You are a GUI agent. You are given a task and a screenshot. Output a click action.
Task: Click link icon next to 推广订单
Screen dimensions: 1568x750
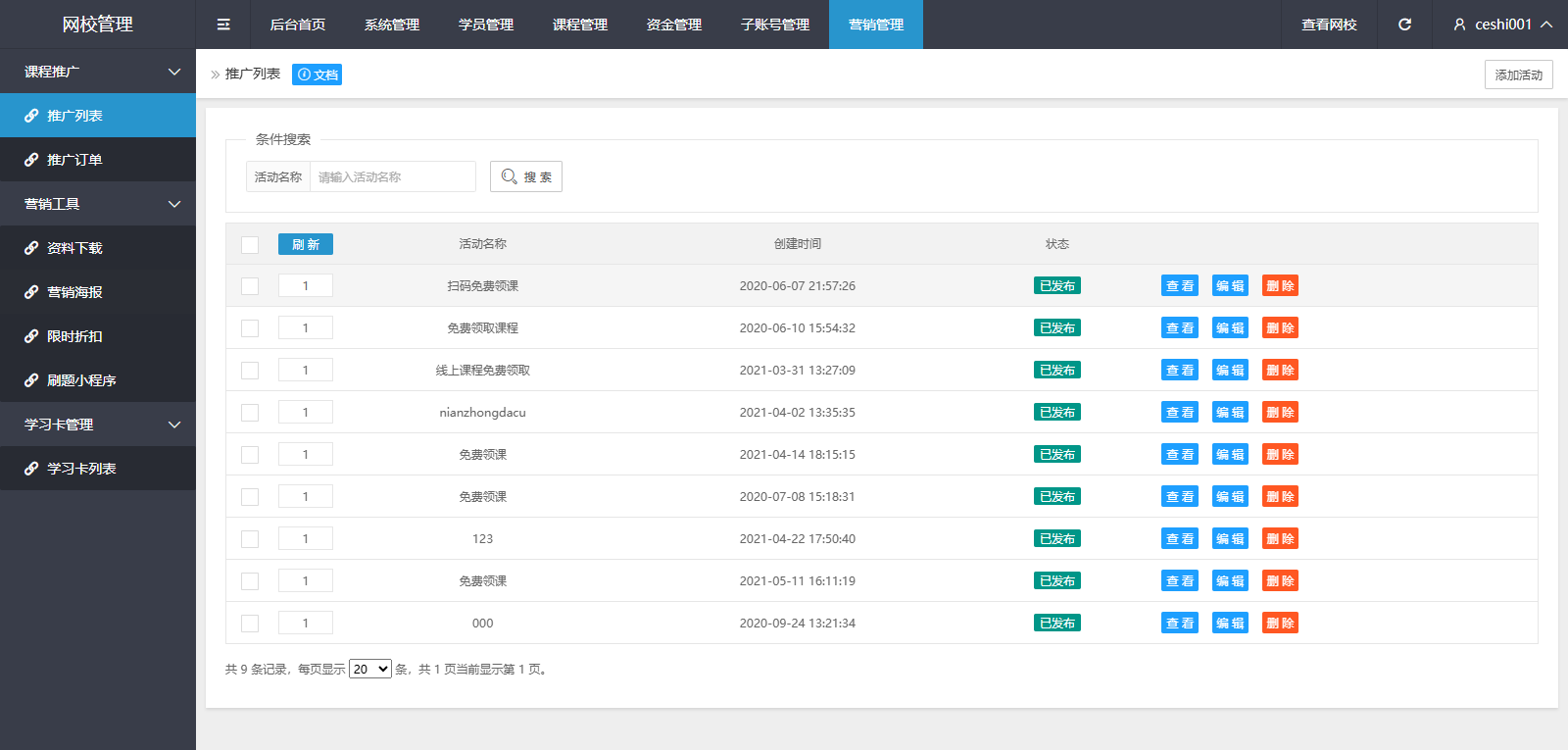31,160
